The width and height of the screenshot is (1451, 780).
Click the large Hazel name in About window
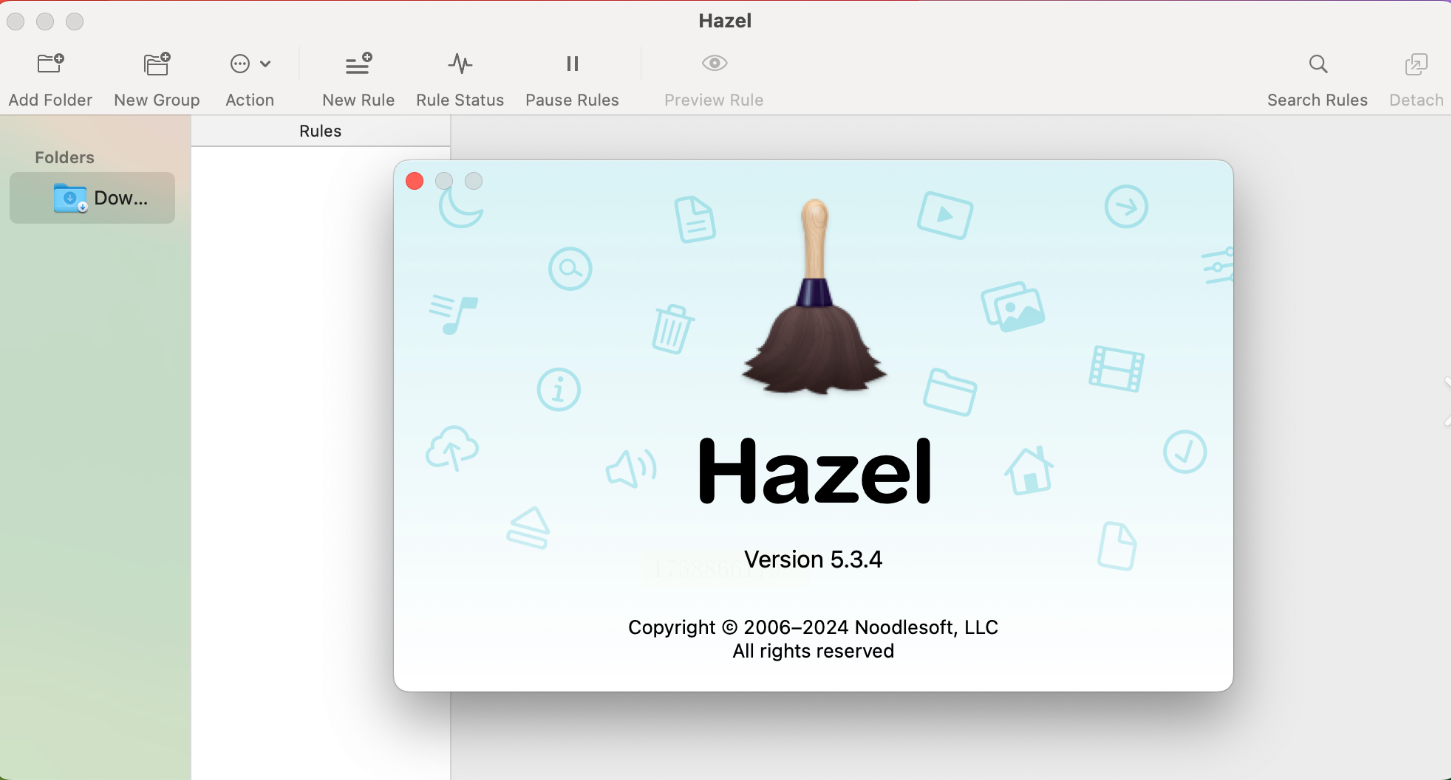814,471
